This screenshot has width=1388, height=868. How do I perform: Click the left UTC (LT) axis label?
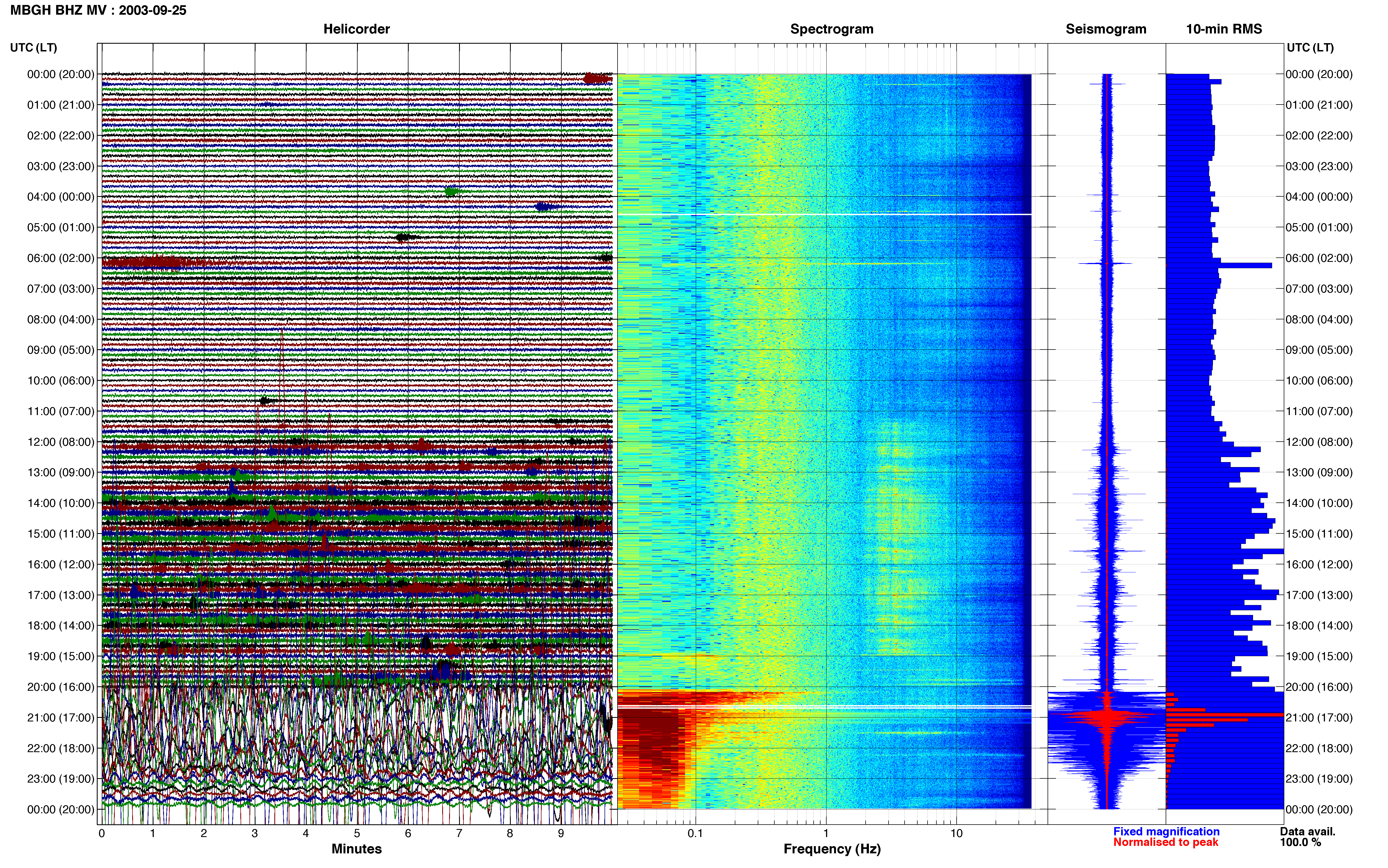[34, 48]
